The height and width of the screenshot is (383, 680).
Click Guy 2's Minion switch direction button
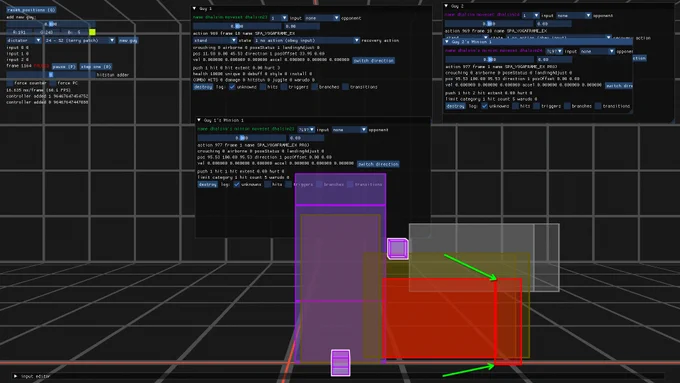pos(619,86)
